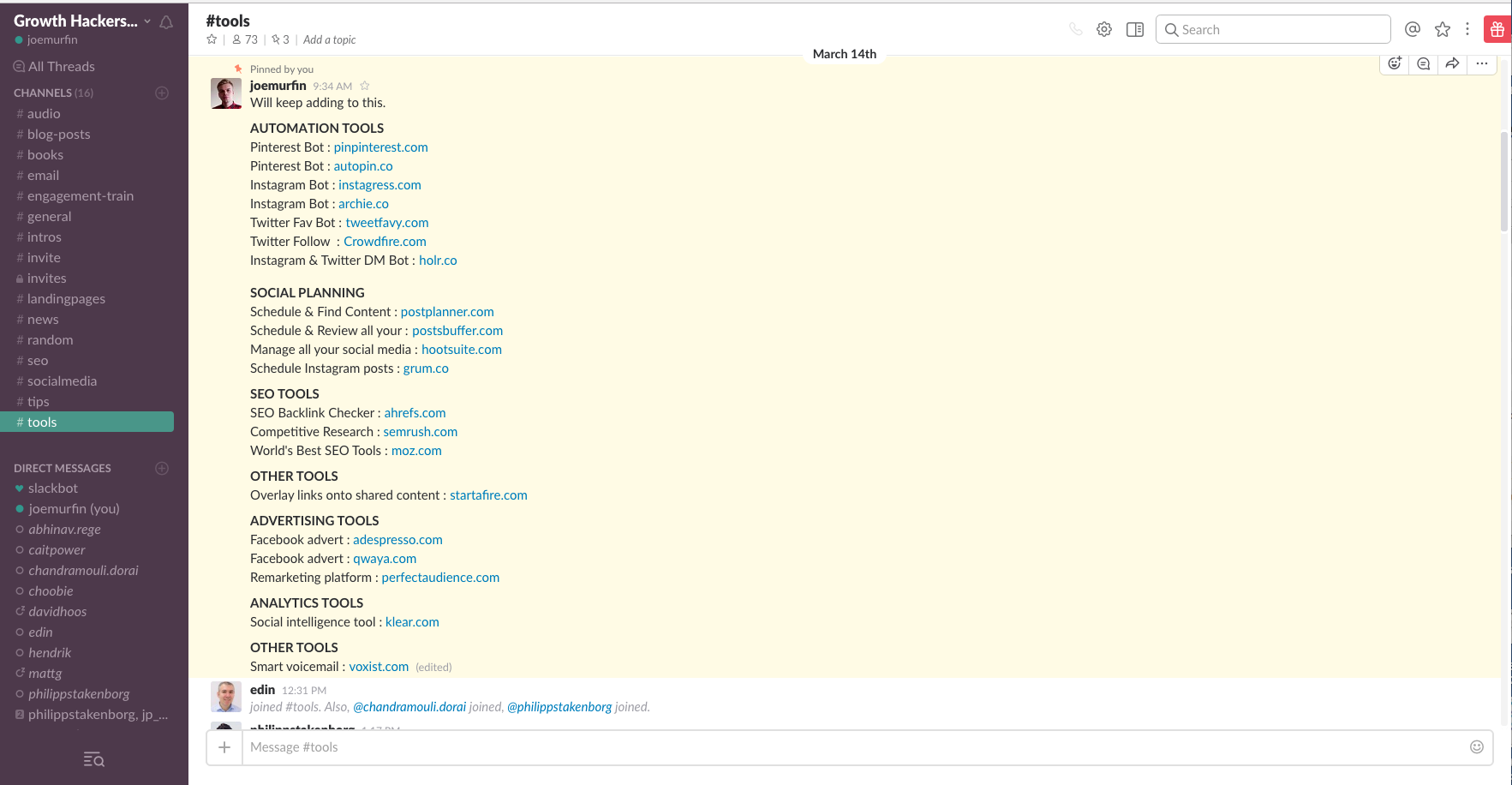
Task: Click the attach file plus button
Action: click(x=224, y=747)
